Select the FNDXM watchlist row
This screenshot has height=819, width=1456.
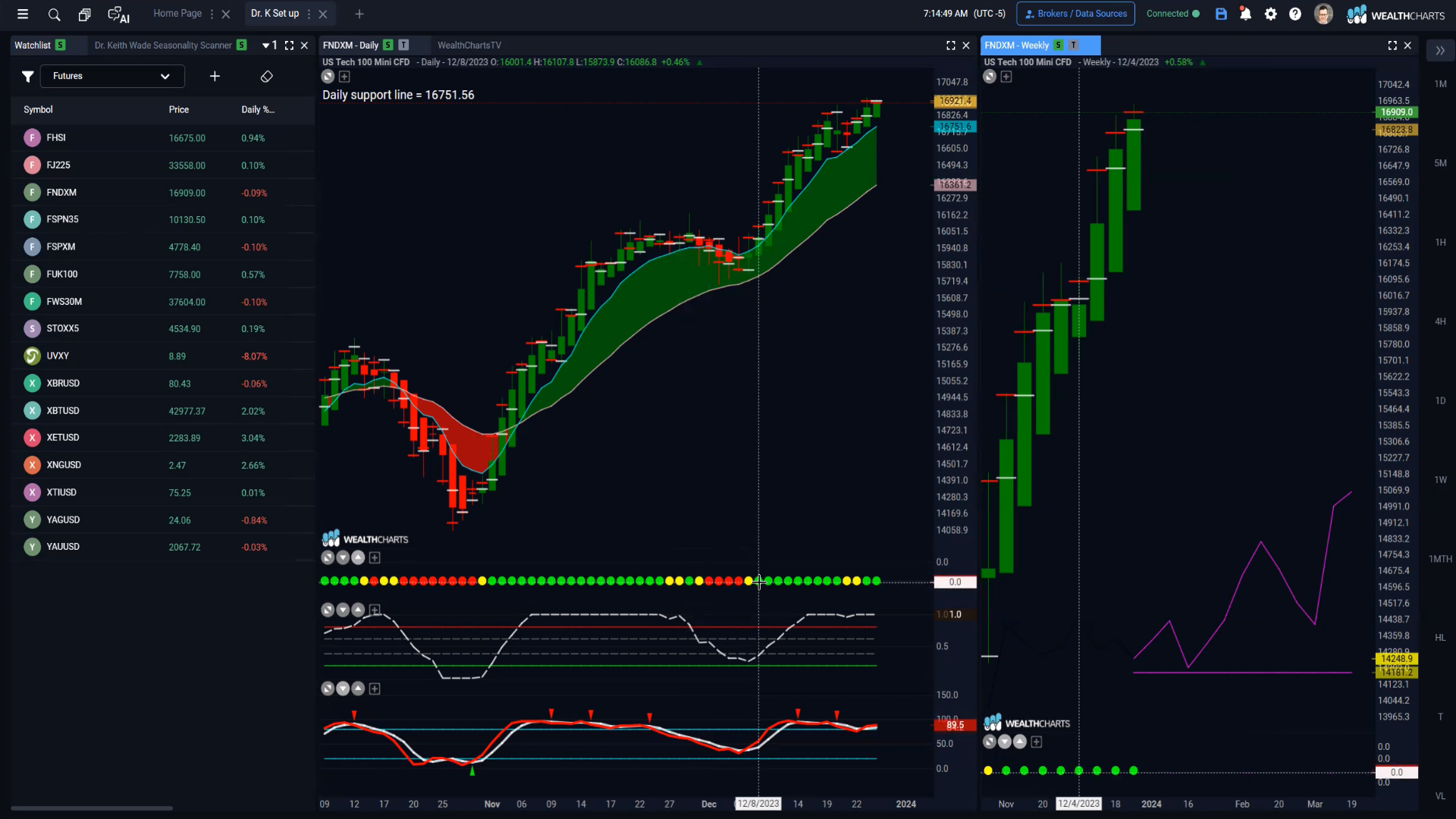pyautogui.click(x=163, y=193)
